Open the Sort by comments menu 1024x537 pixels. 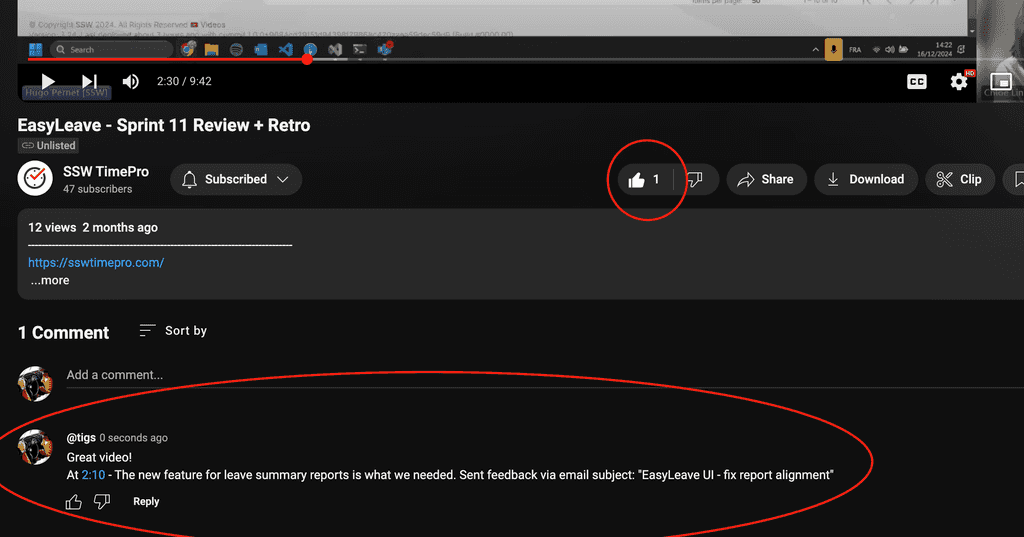tap(173, 331)
